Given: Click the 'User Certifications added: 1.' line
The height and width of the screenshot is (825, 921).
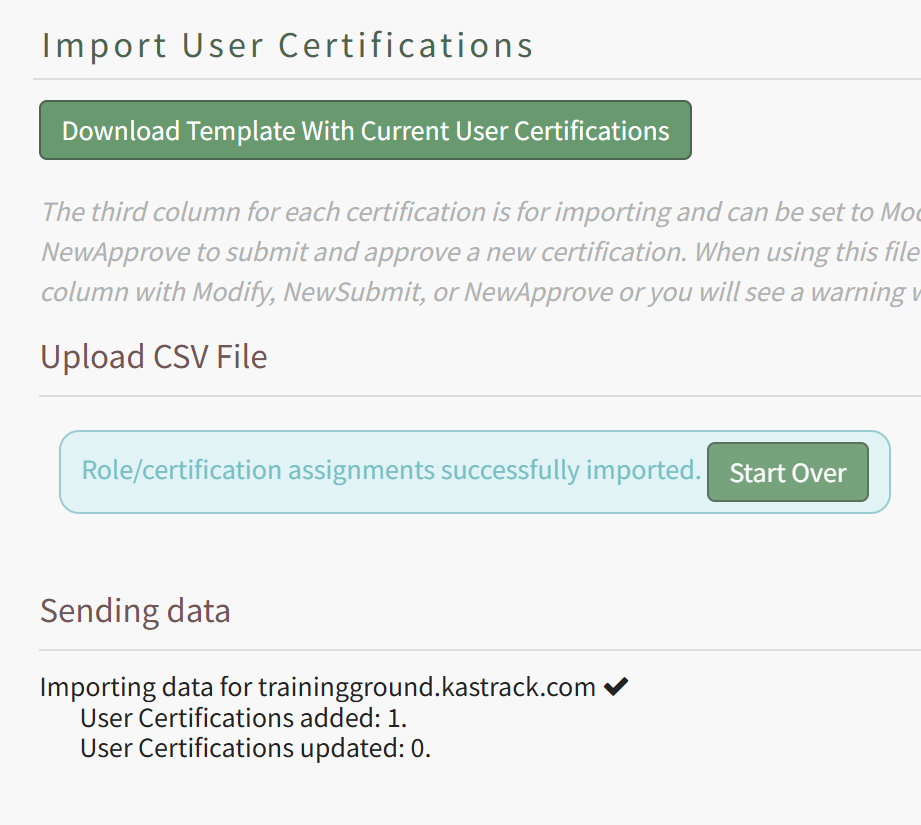Looking at the screenshot, I should click(243, 718).
